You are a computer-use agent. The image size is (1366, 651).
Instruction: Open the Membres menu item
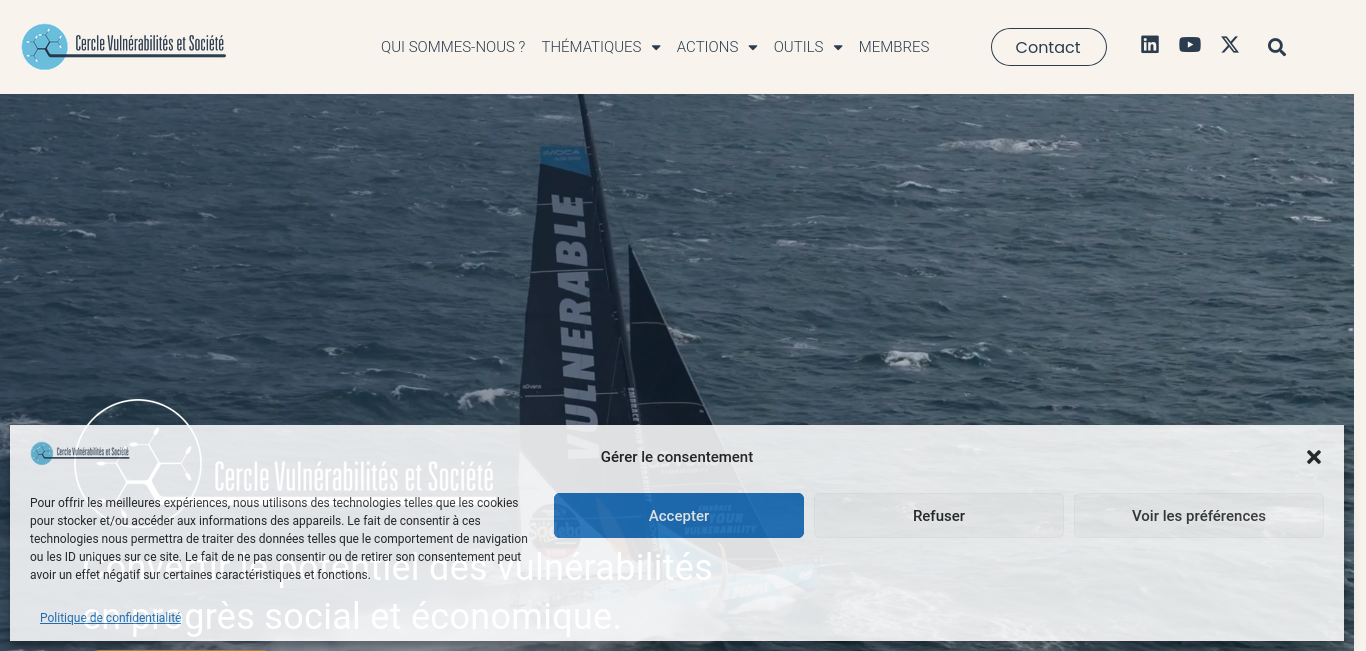(x=894, y=47)
